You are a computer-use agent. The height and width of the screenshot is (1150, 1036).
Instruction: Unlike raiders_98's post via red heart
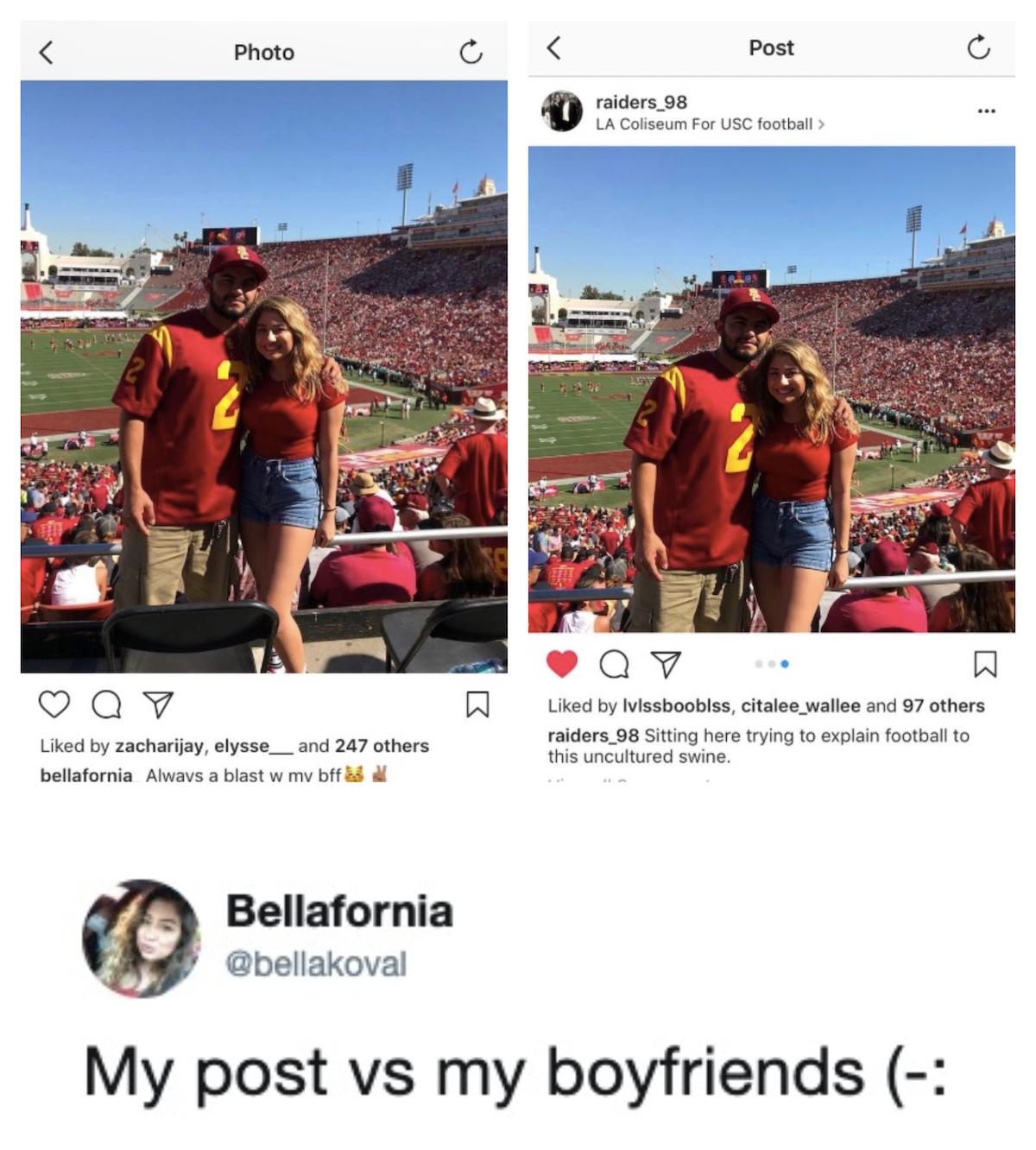[x=562, y=664]
